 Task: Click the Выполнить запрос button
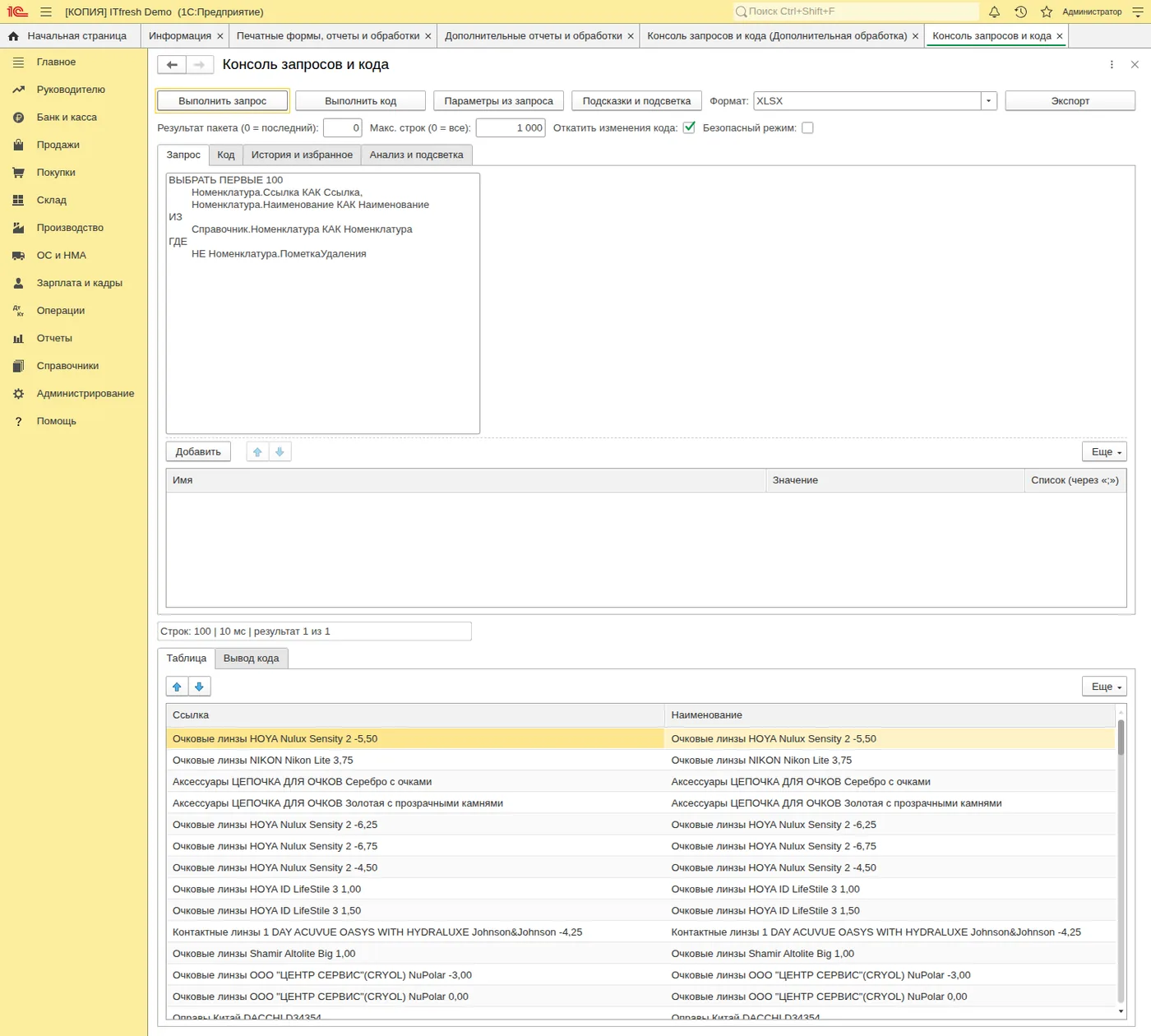point(222,101)
